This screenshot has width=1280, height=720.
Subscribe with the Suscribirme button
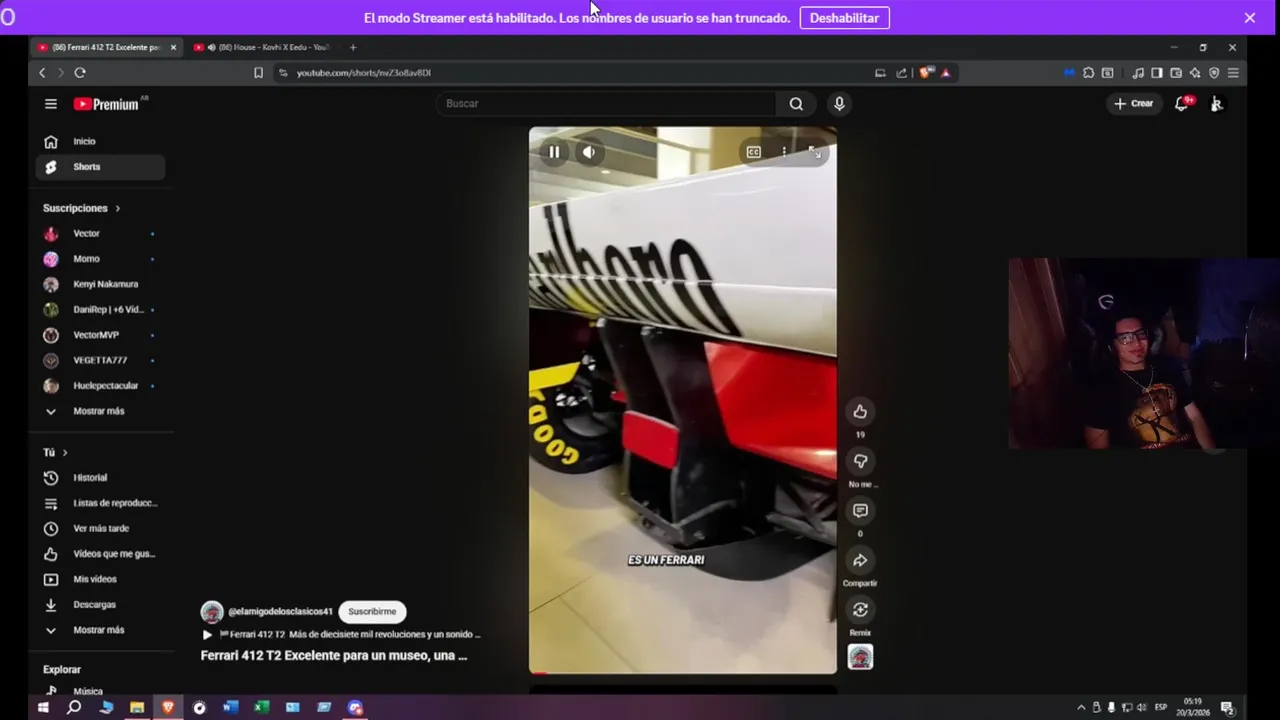pyautogui.click(x=372, y=611)
